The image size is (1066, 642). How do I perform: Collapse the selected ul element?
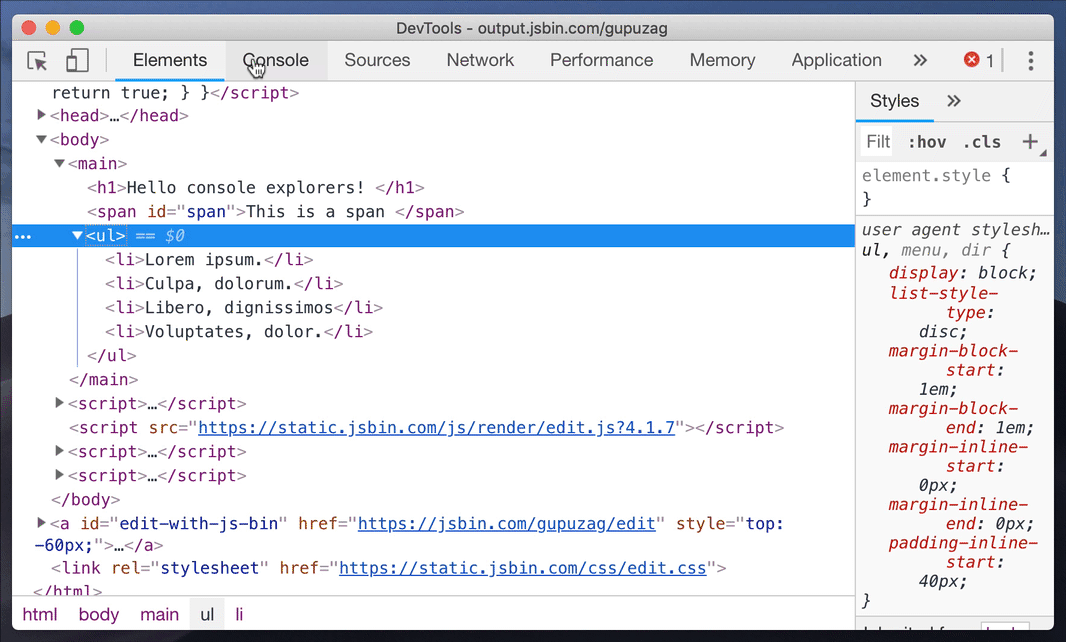point(77,236)
